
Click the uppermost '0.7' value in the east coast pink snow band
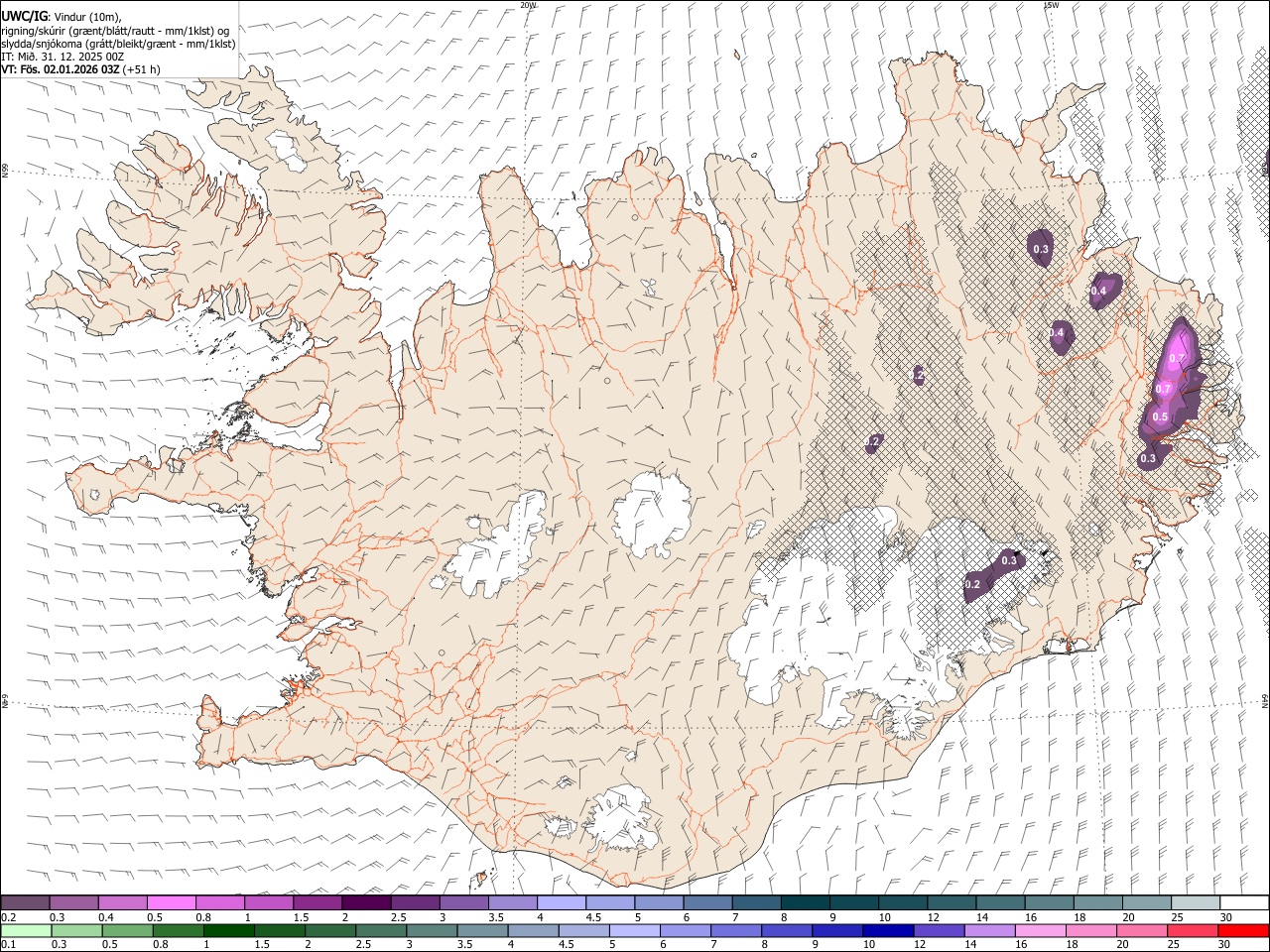1178,358
